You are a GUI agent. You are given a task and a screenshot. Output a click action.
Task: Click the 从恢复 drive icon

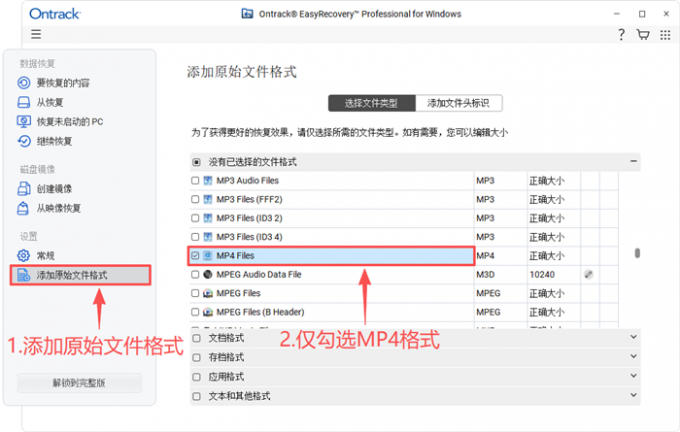[23, 102]
